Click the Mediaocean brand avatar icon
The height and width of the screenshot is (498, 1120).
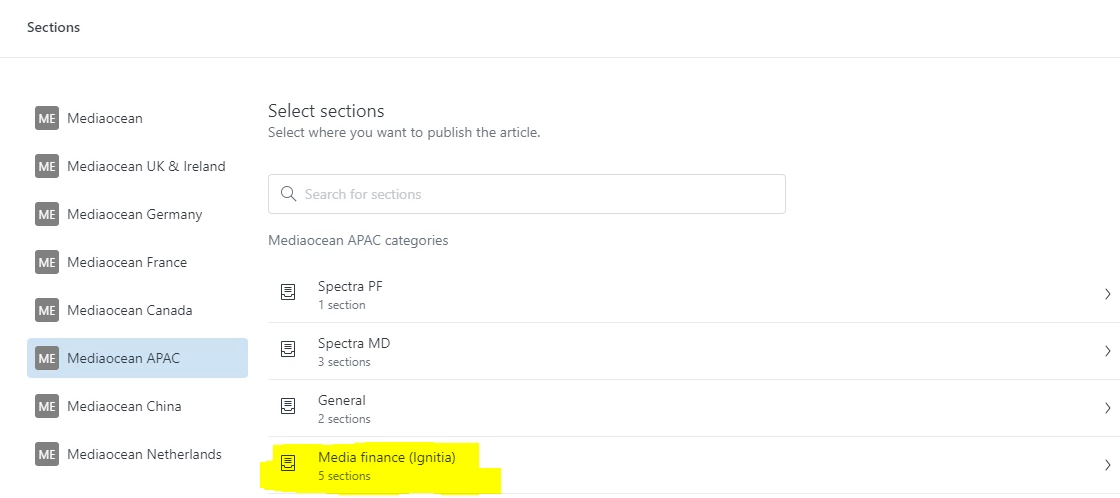pyautogui.click(x=47, y=118)
